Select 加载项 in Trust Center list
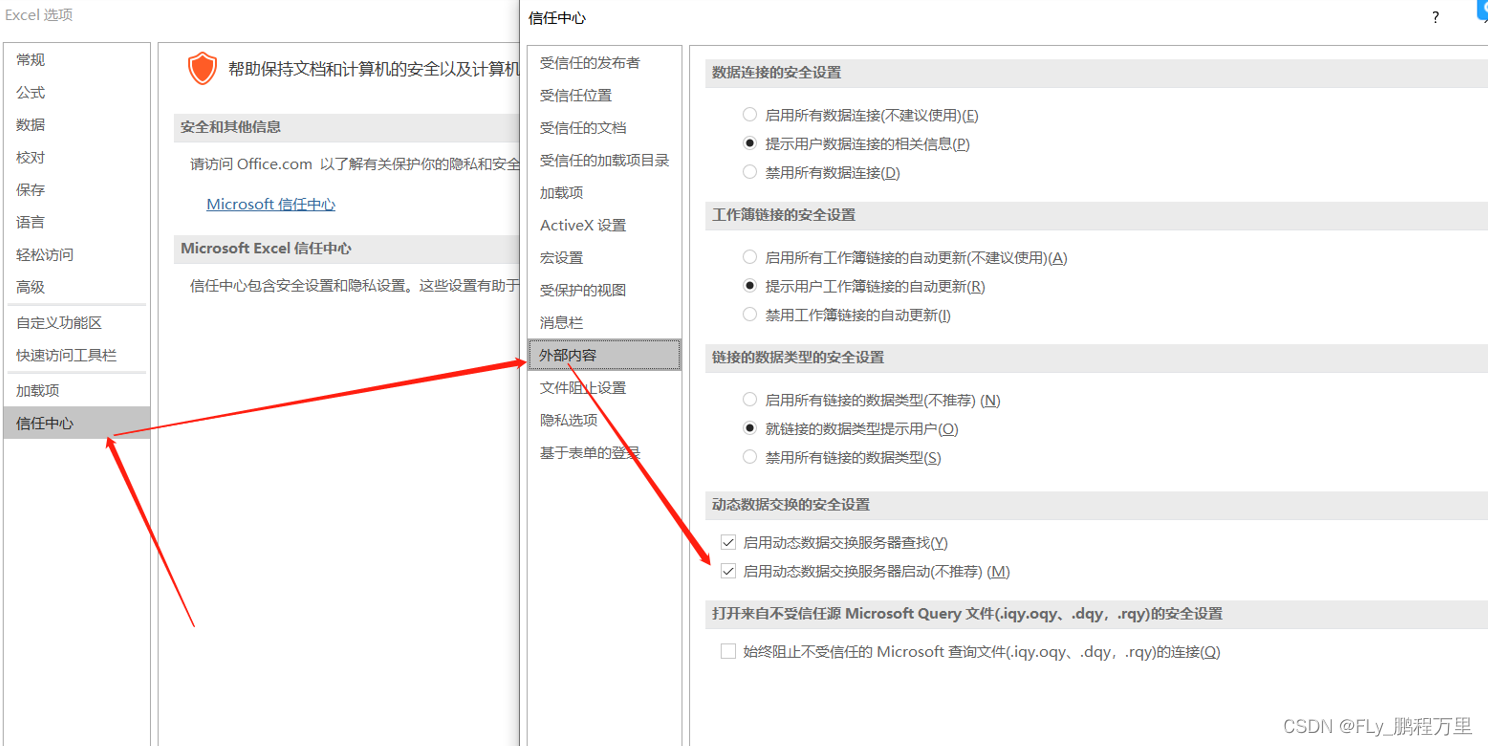Screen dimensions: 1488x746 pyautogui.click(x=605, y=193)
